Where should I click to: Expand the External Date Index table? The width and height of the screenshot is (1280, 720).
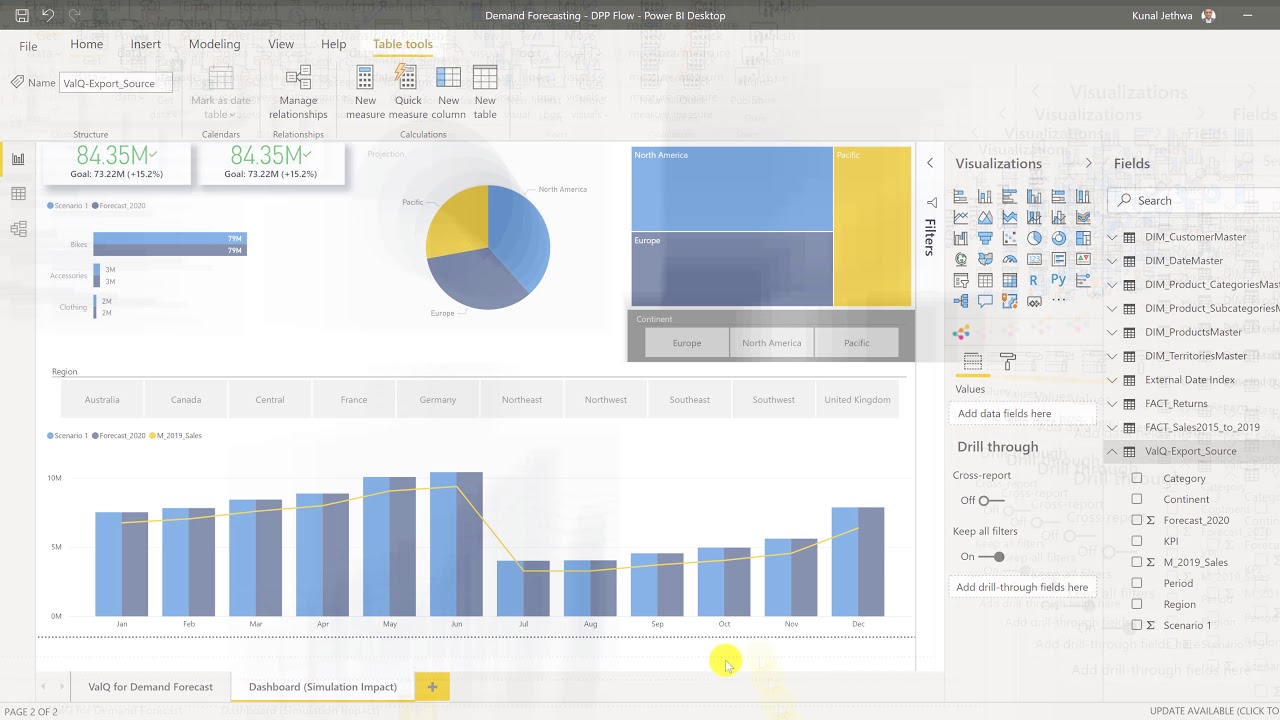[x=1112, y=380]
